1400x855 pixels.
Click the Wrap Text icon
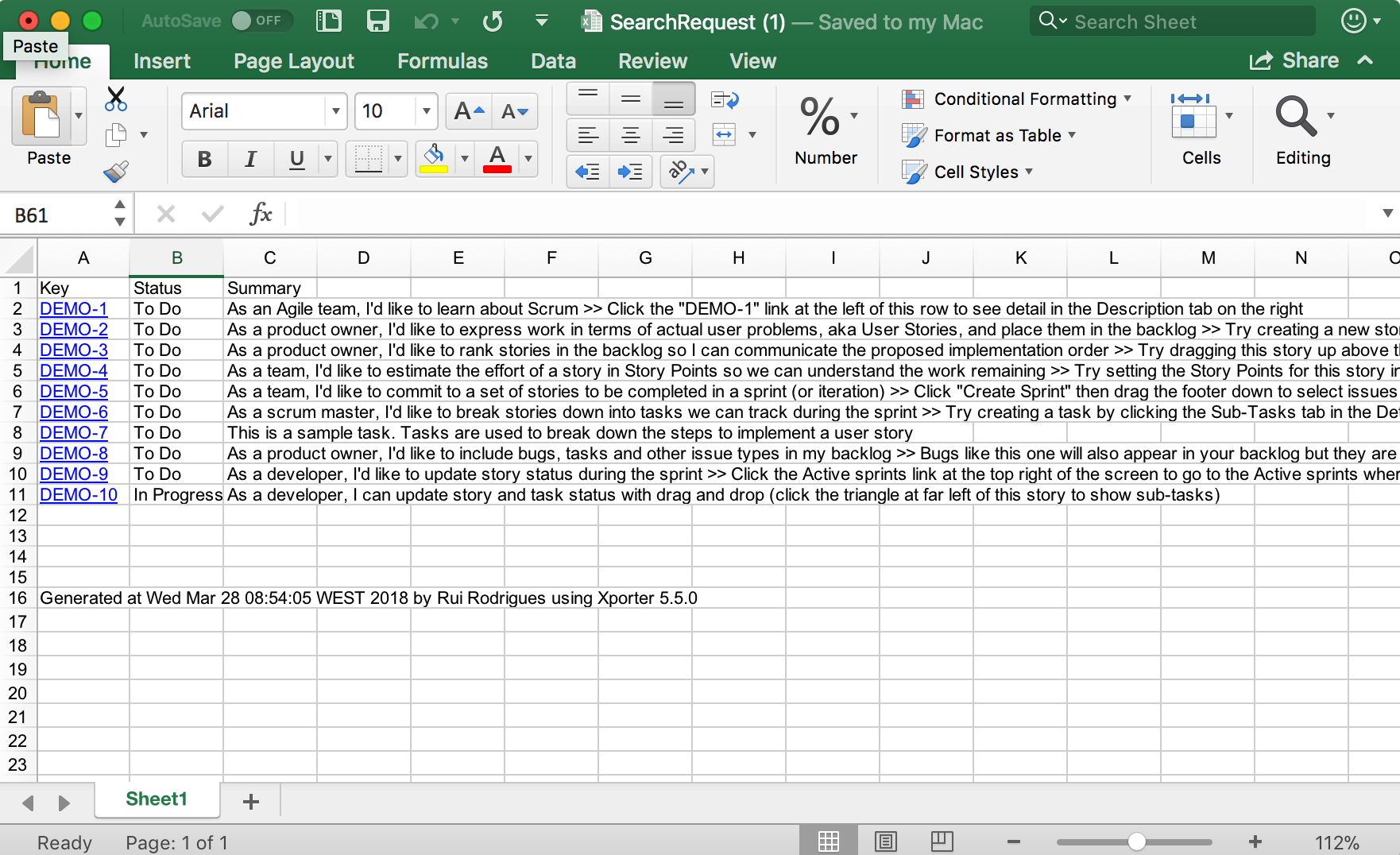coord(725,100)
